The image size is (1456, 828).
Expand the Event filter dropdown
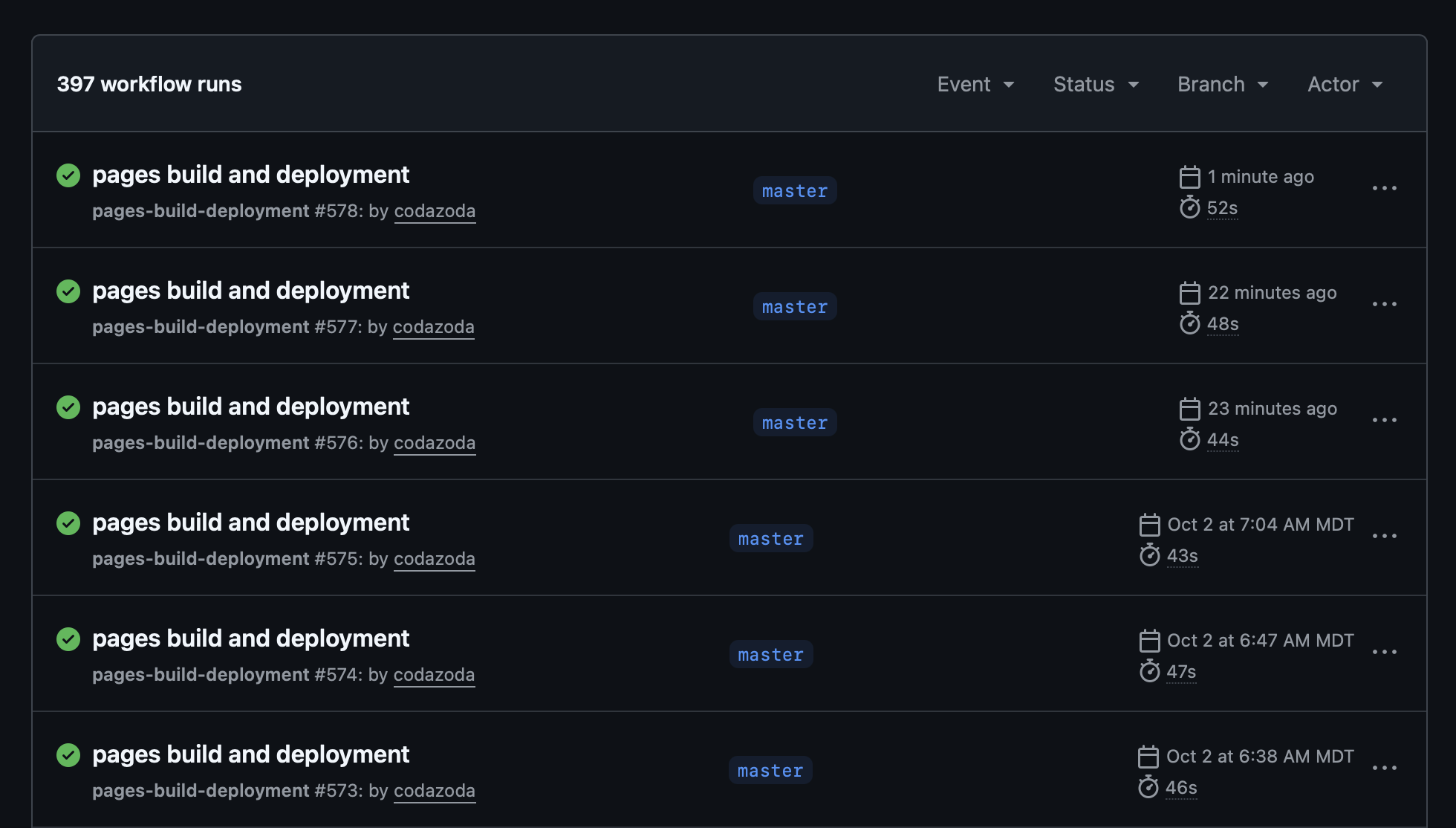click(975, 85)
